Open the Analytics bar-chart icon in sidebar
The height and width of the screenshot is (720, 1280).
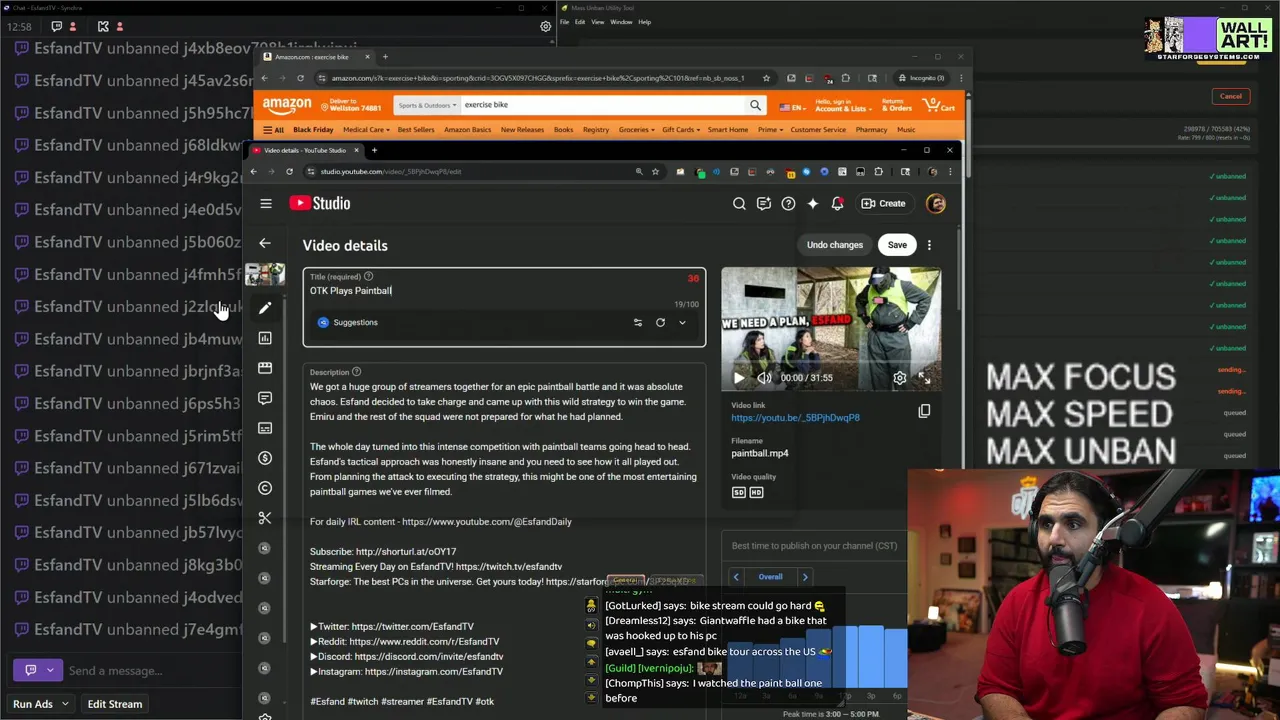pos(265,338)
